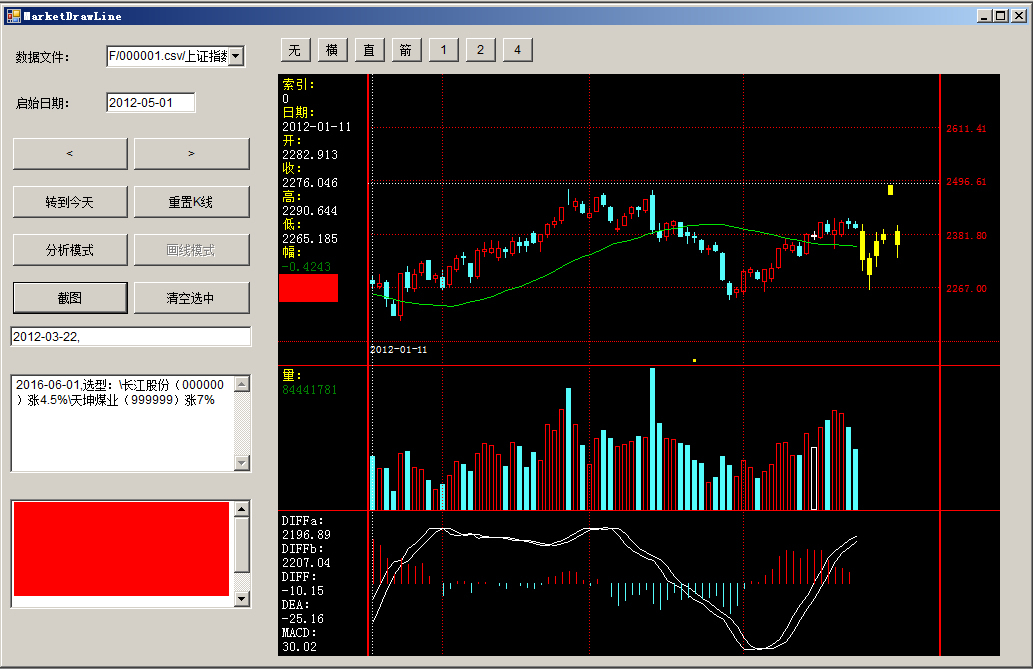Image resolution: width=1033 pixels, height=669 pixels.
Task: Select the 直 straight line tool
Action: pos(369,50)
